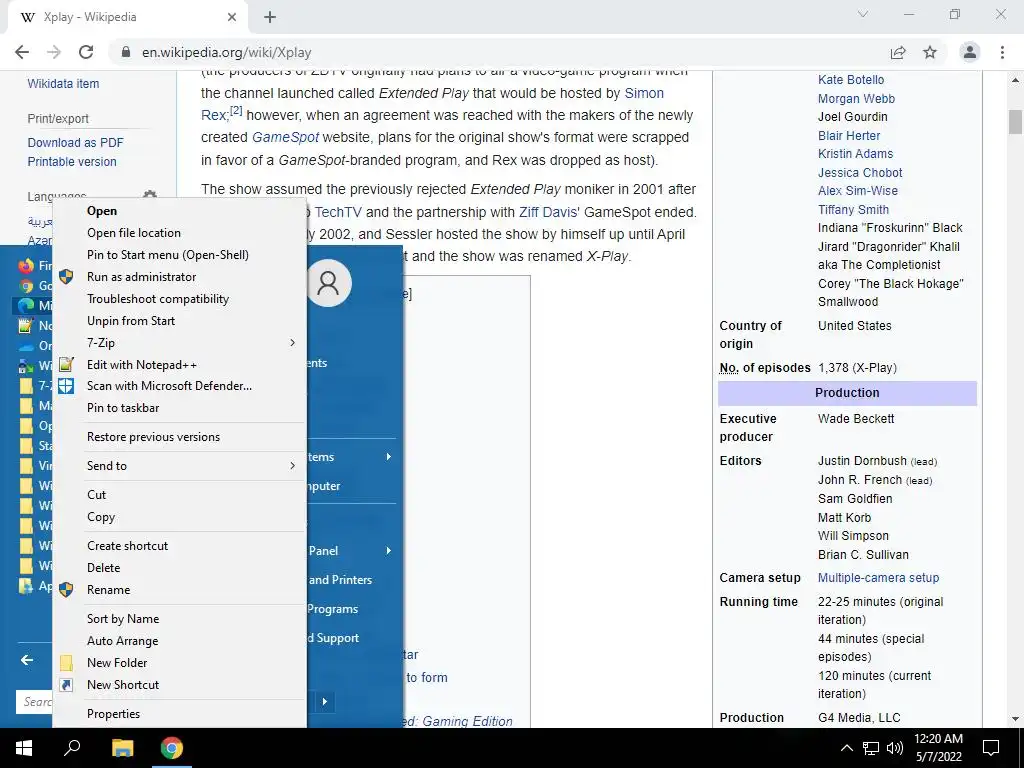Viewport: 1024px width, 768px height.
Task: Click the Chrome address bar URL
Action: (x=226, y=52)
